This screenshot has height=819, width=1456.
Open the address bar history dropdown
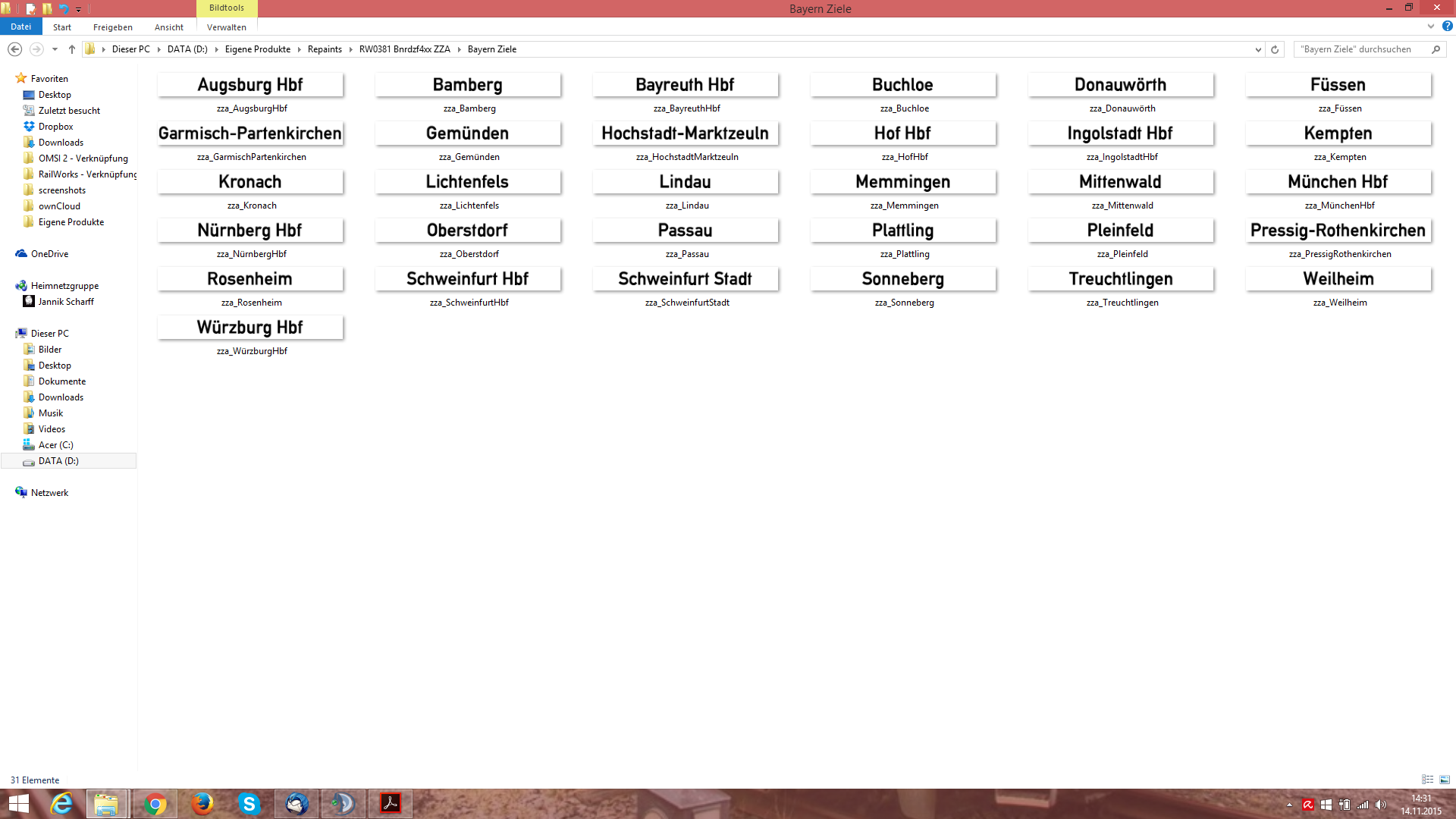coord(1258,49)
